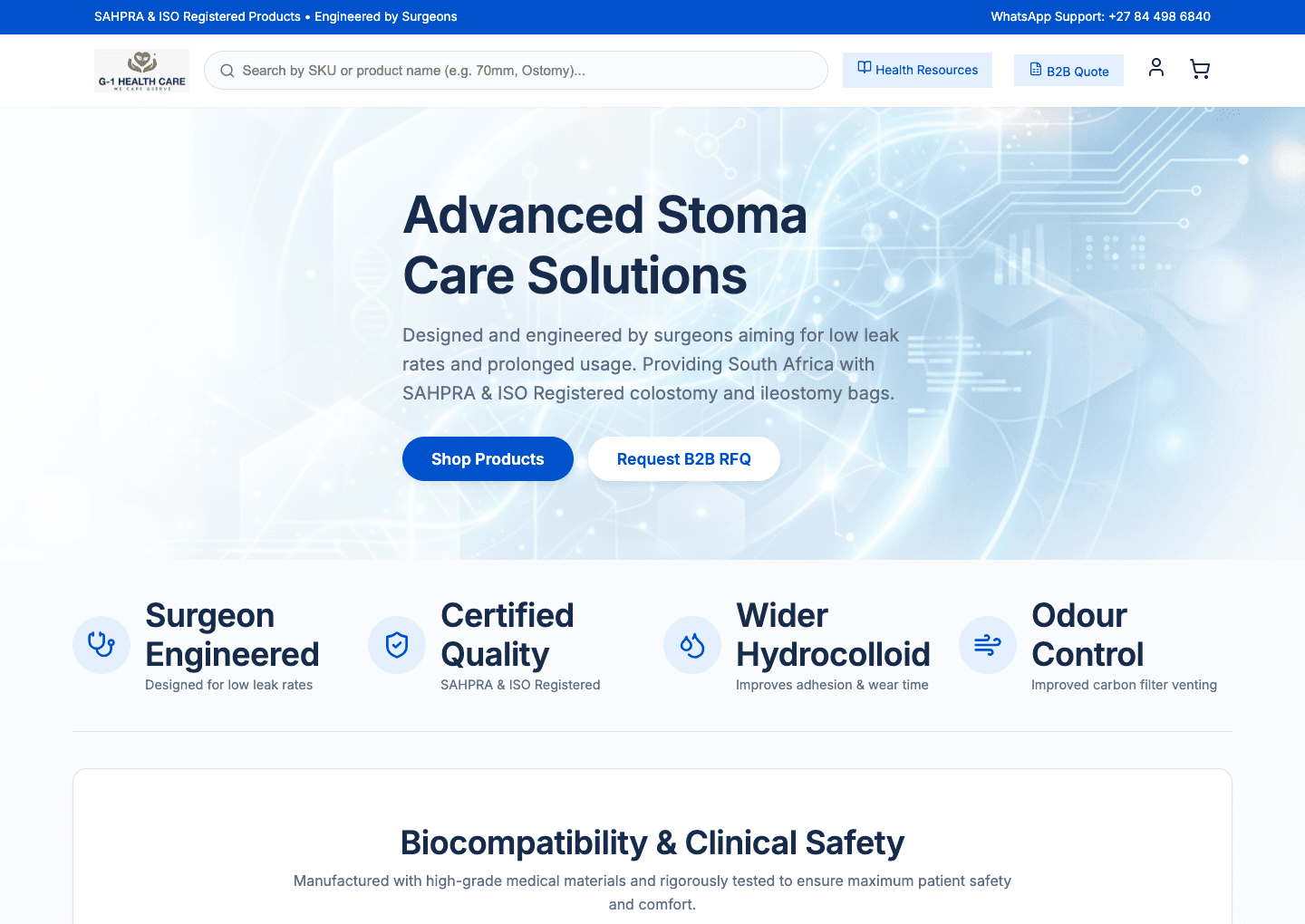Click the stethoscope Surgeon Engineered icon
This screenshot has width=1305, height=924.
[101, 645]
